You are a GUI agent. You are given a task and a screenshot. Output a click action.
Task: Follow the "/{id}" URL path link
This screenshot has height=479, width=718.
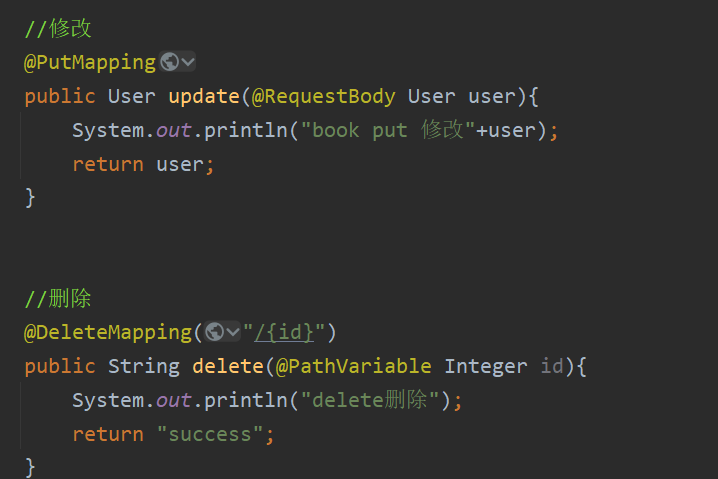click(x=284, y=332)
